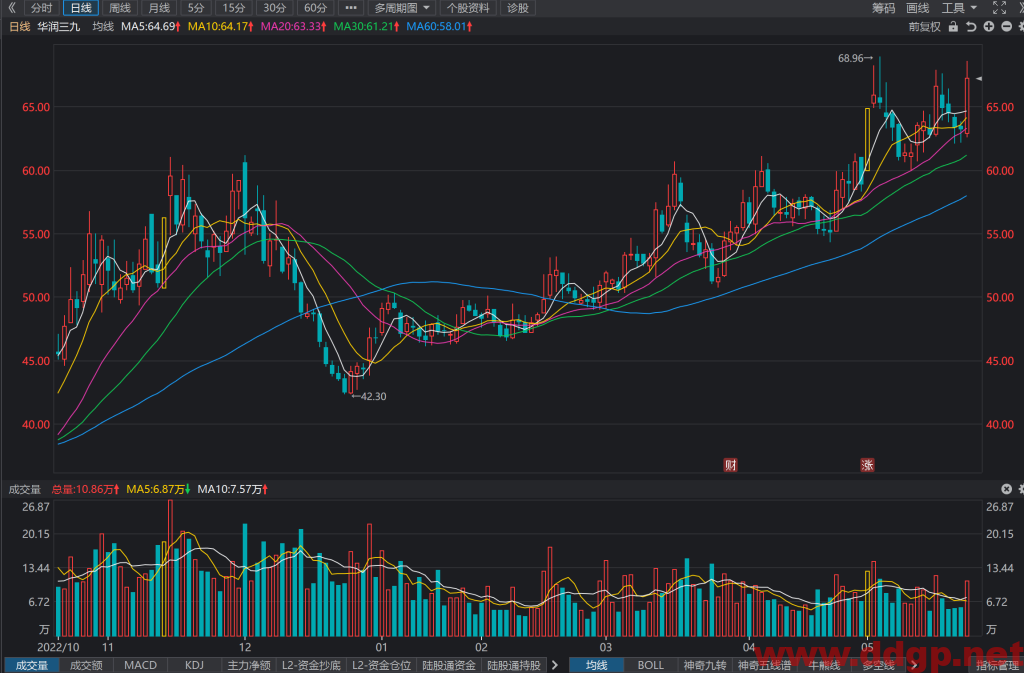This screenshot has height=673, width=1024.
Task: Zoom in chart with plus icon
Action: (989, 27)
